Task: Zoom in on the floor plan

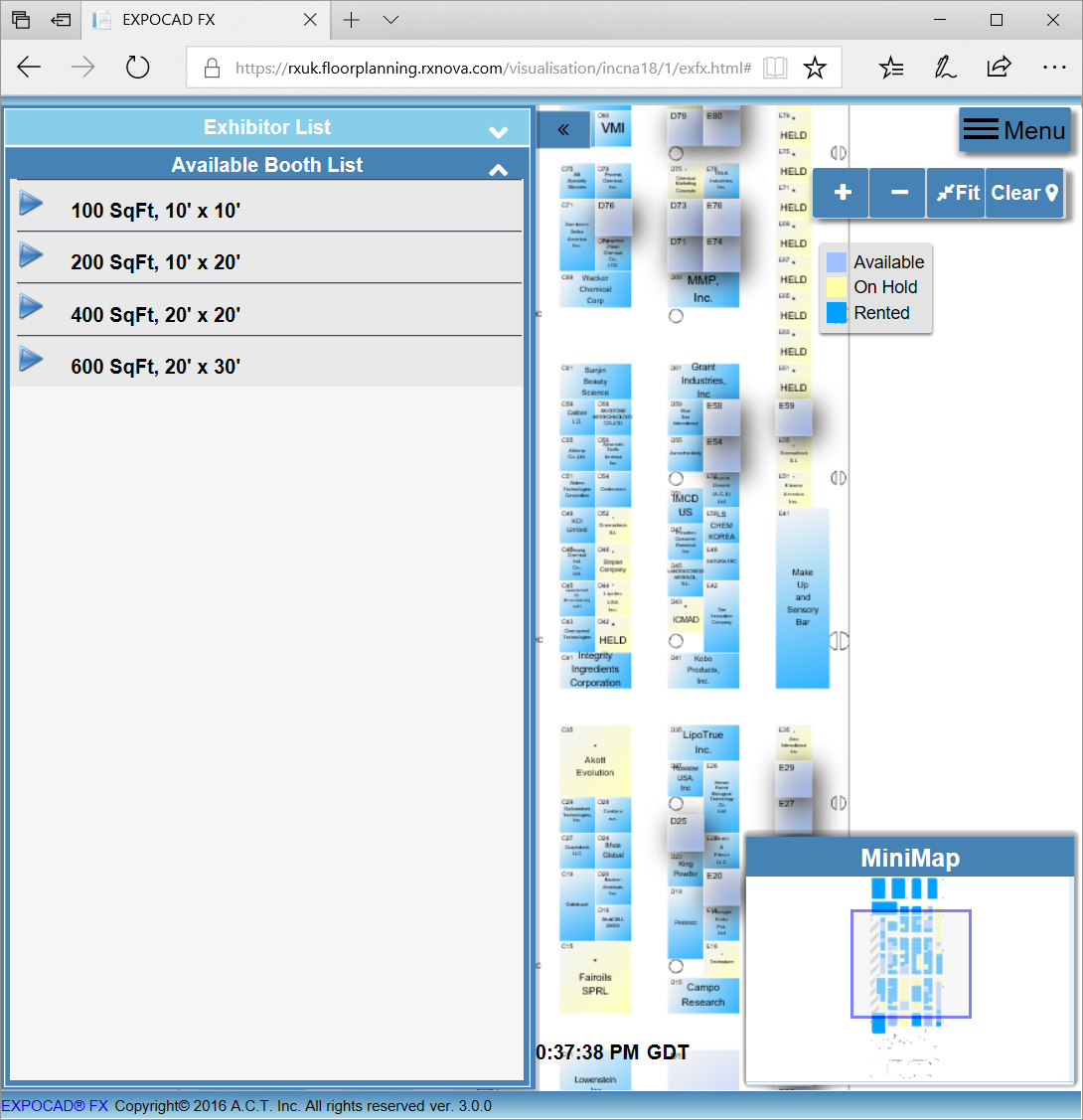Action: point(842,193)
